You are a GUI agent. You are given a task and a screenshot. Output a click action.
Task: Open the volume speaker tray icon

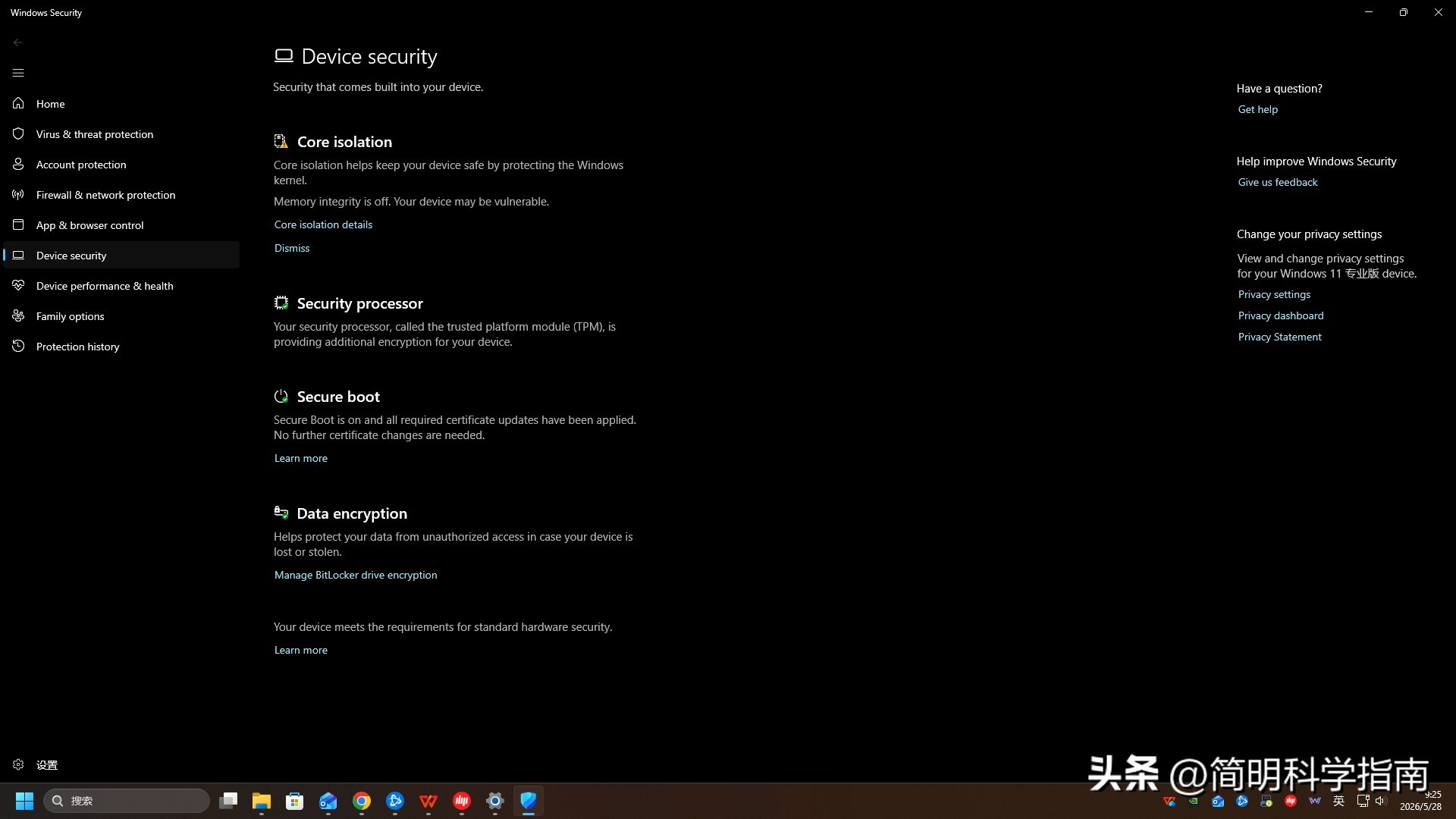1380,801
